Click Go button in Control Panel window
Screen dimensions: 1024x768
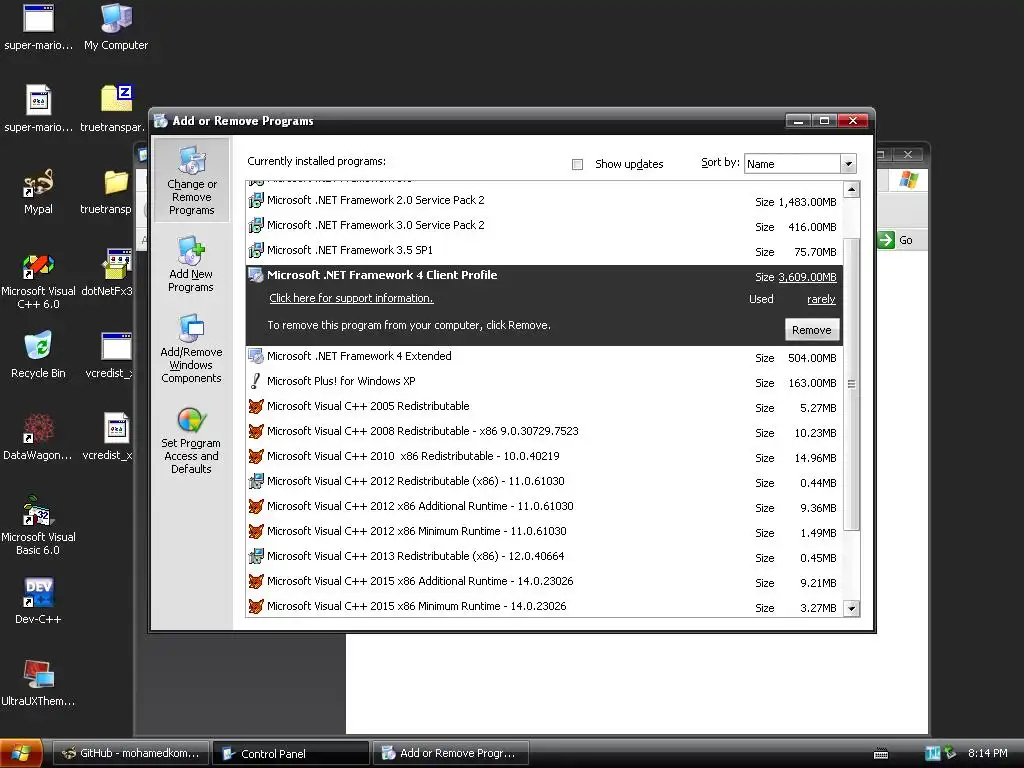[x=896, y=240]
